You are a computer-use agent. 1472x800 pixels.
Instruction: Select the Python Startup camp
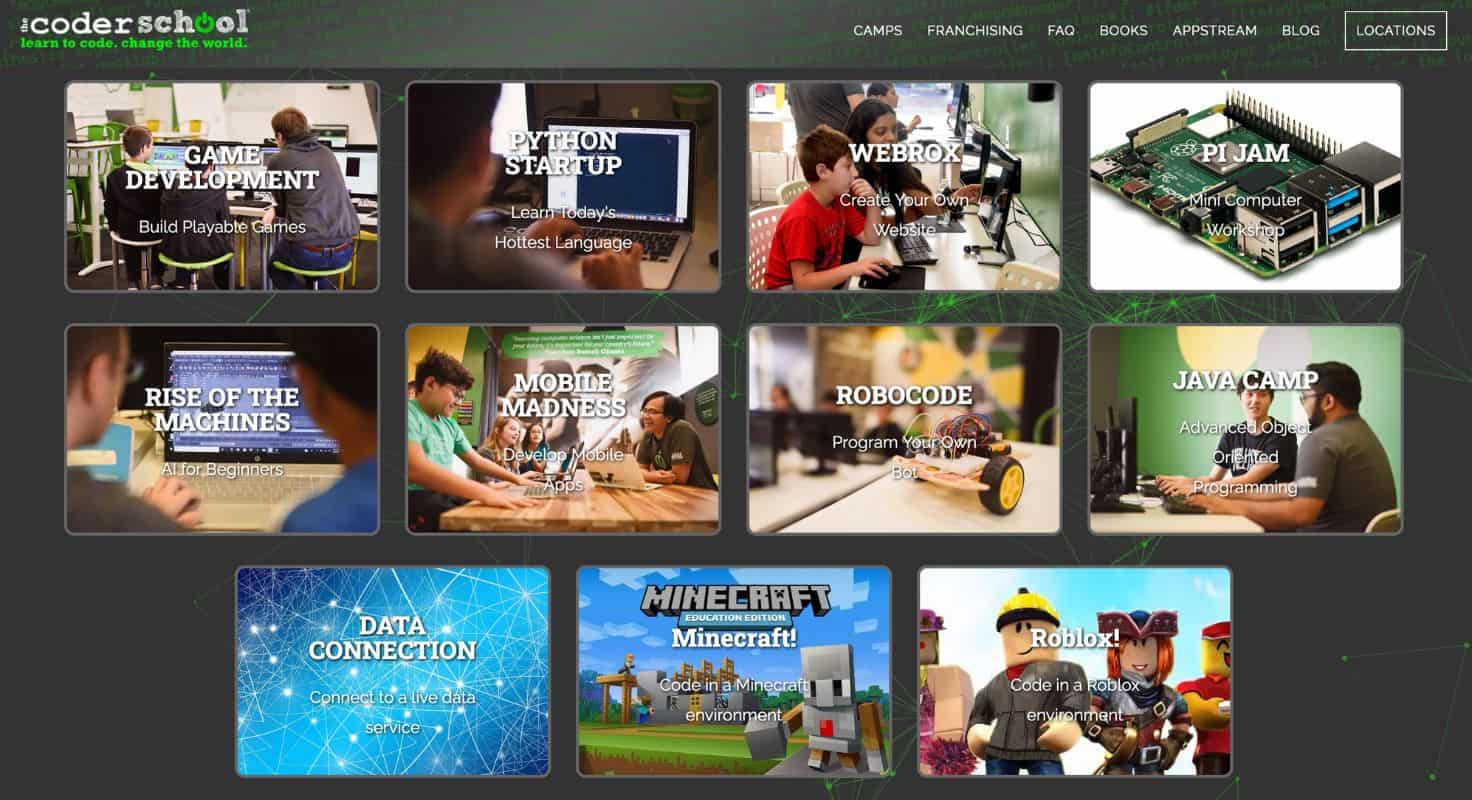click(x=563, y=186)
